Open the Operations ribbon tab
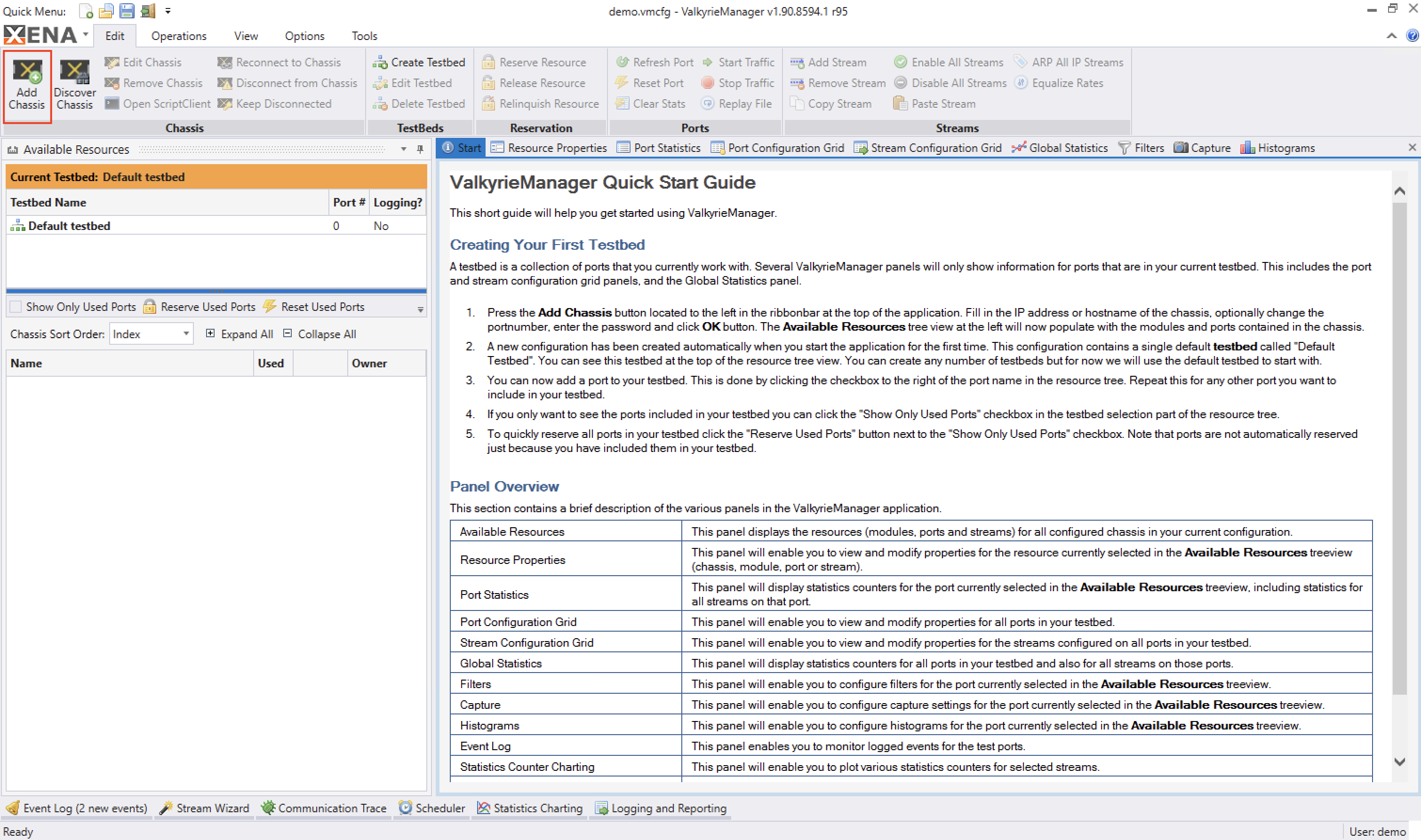Image resolution: width=1421 pixels, height=840 pixels. 179,36
